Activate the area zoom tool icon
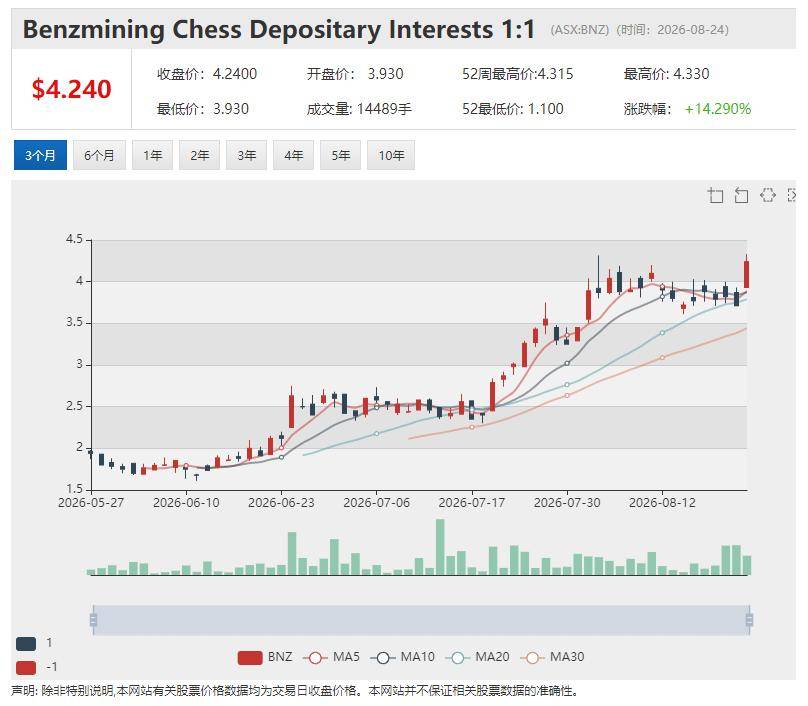This screenshot has height=706, width=808. tap(715, 195)
